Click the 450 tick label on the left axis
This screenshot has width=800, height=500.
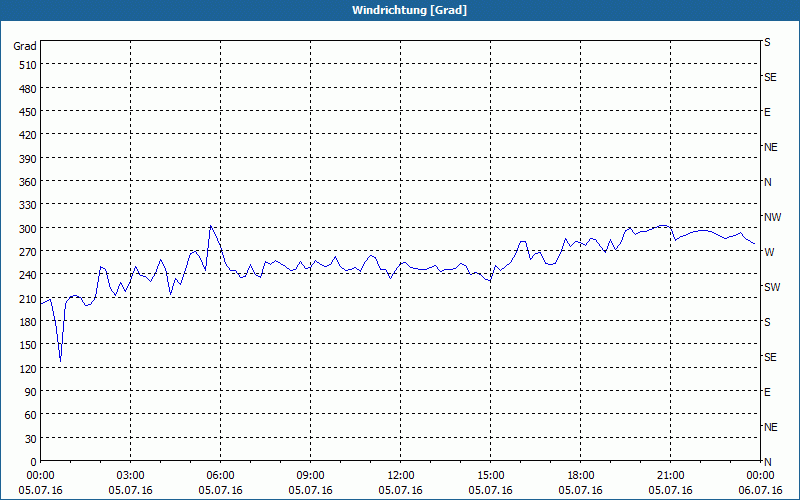point(29,112)
